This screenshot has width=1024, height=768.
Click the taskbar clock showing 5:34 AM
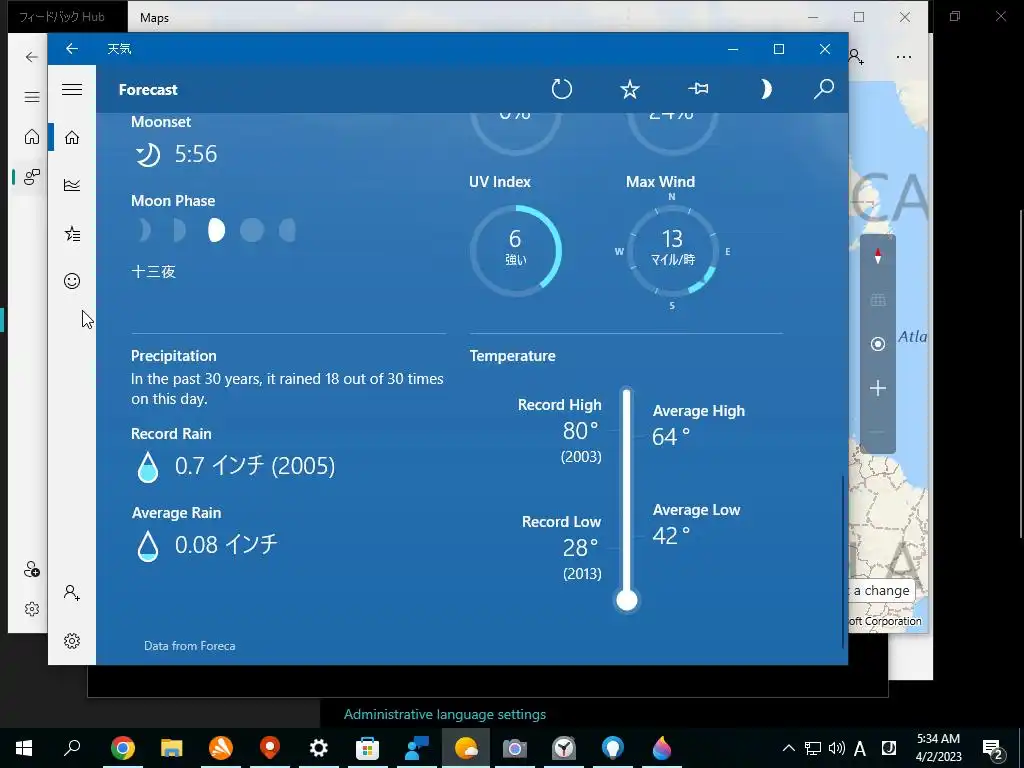point(938,748)
